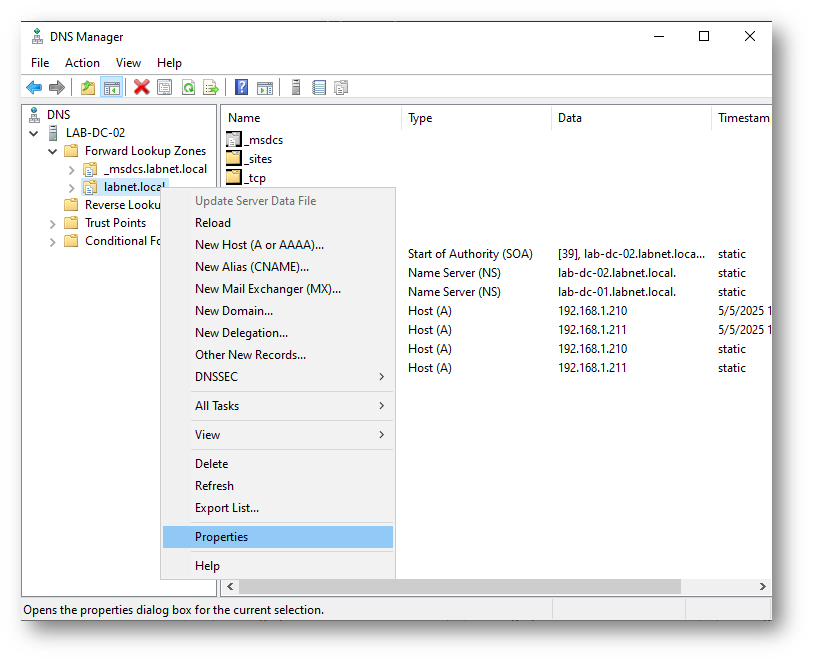Choose Help at the context menu bottom

(278, 566)
